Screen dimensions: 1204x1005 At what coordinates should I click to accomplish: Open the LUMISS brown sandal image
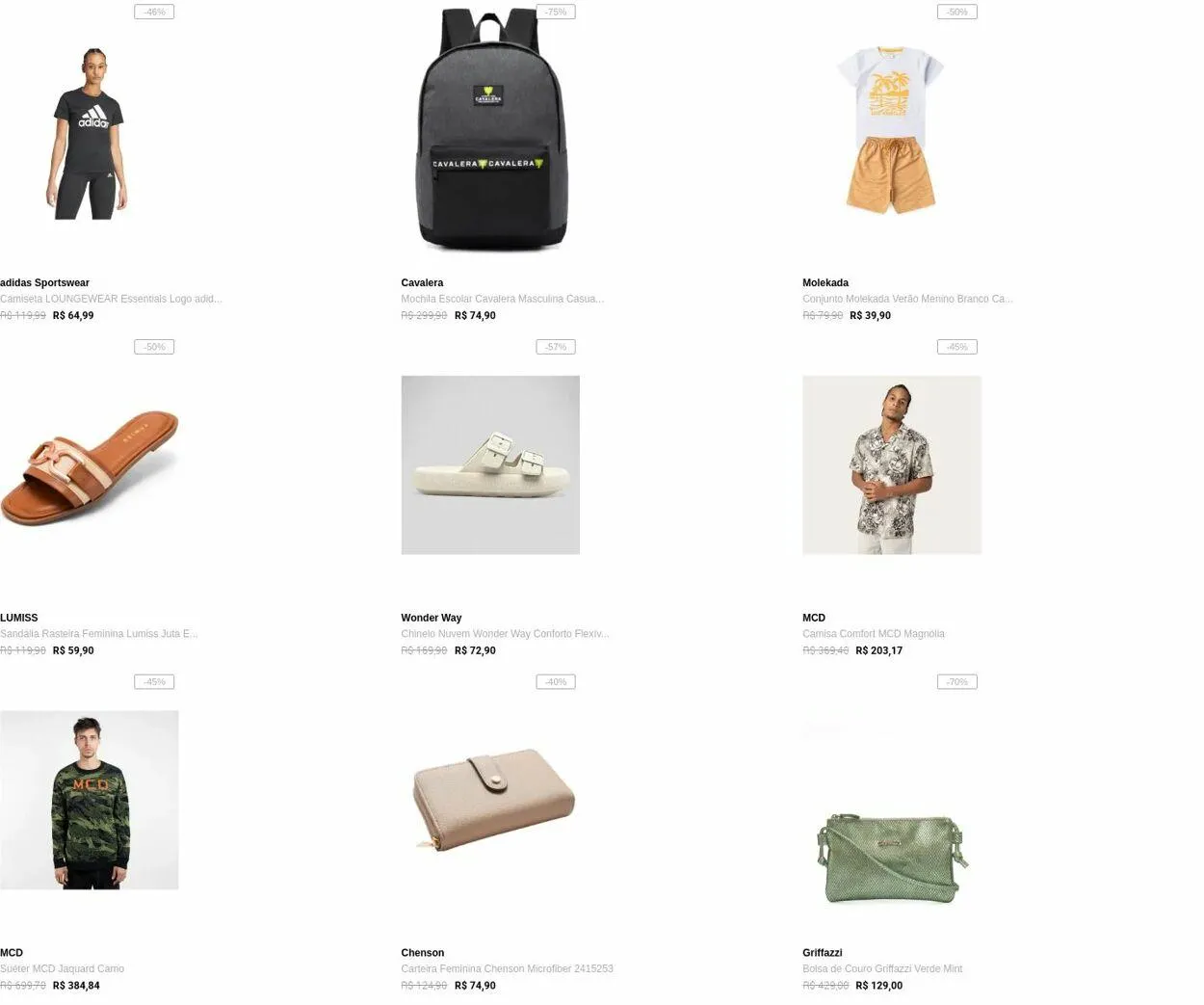click(89, 465)
